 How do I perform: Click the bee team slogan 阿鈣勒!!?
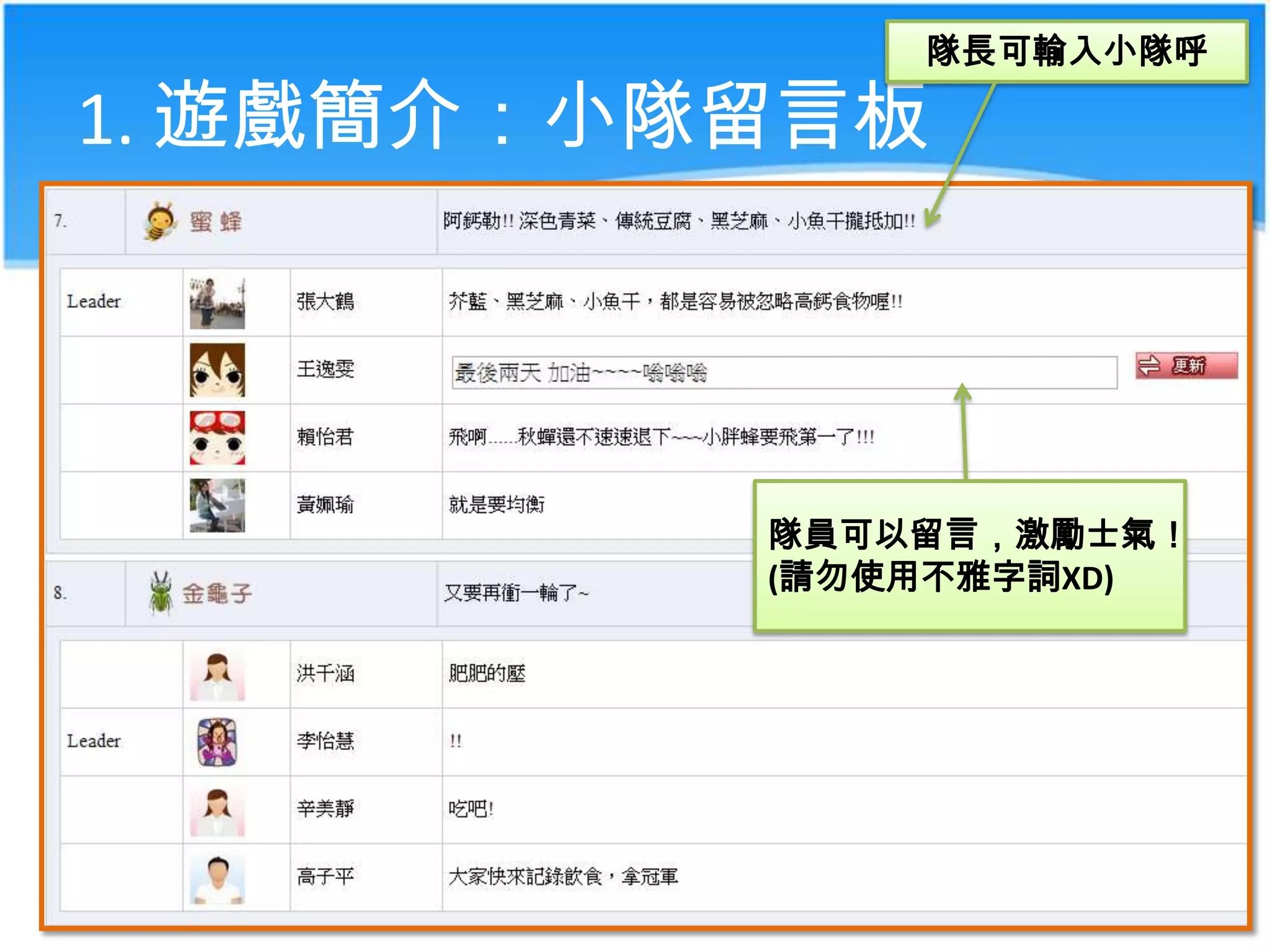pyautogui.click(x=679, y=221)
